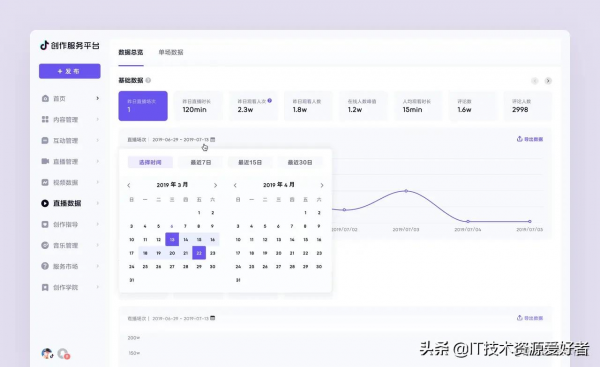The image size is (600, 367).
Task: Switch to the 单场数据 tab
Action: 171,52
